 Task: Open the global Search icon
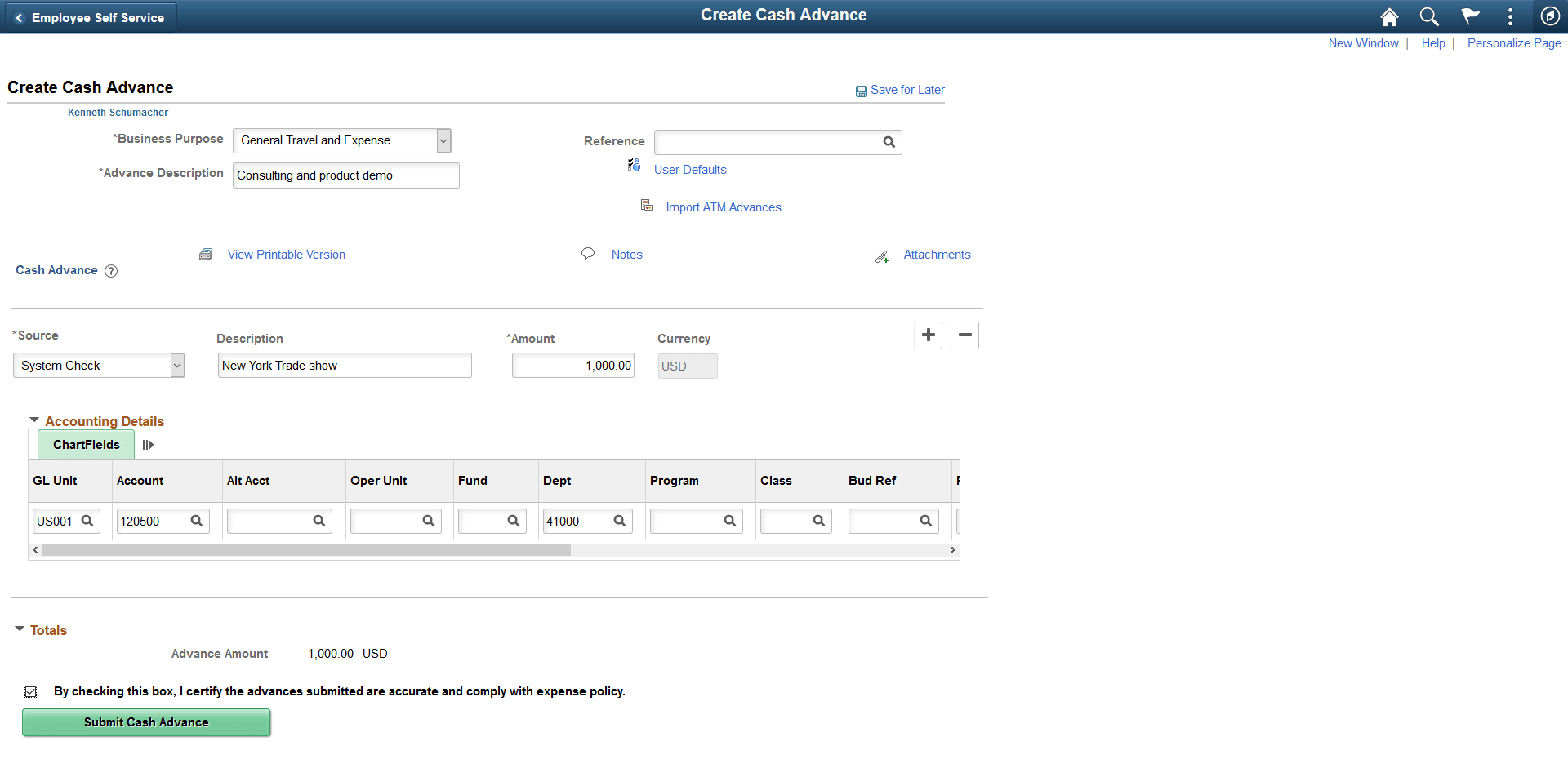[1429, 16]
